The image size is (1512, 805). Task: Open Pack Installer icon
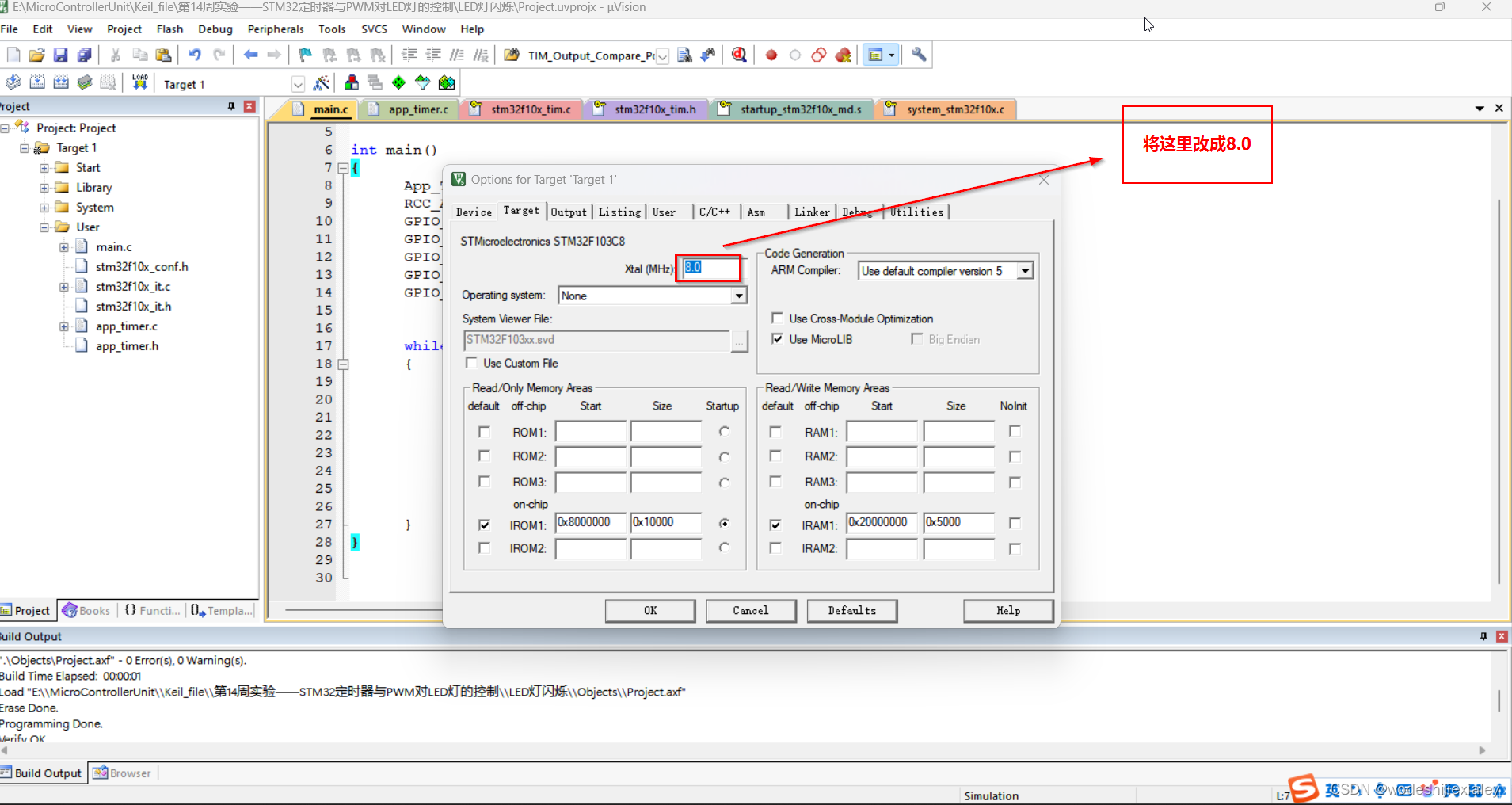coord(447,82)
